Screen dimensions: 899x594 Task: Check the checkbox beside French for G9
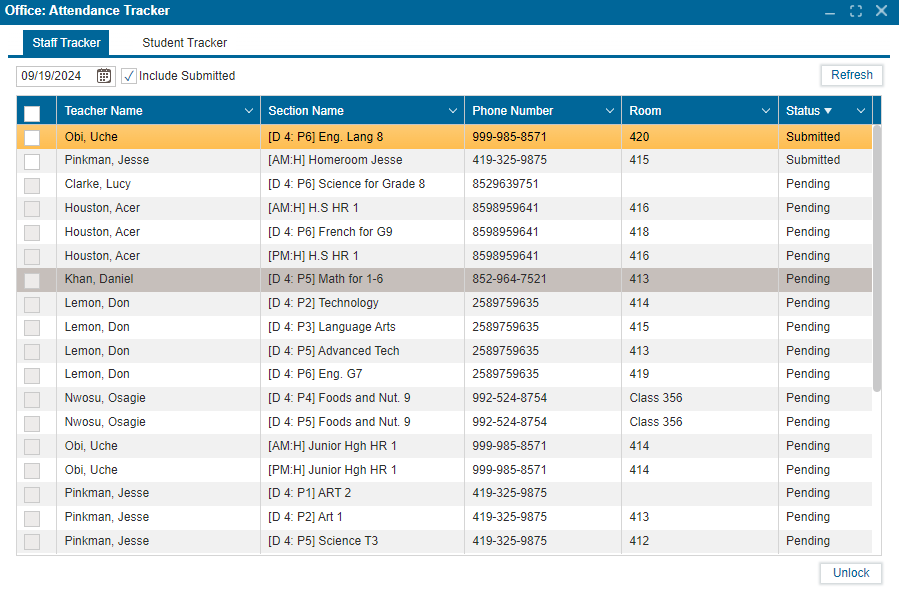coord(34,231)
